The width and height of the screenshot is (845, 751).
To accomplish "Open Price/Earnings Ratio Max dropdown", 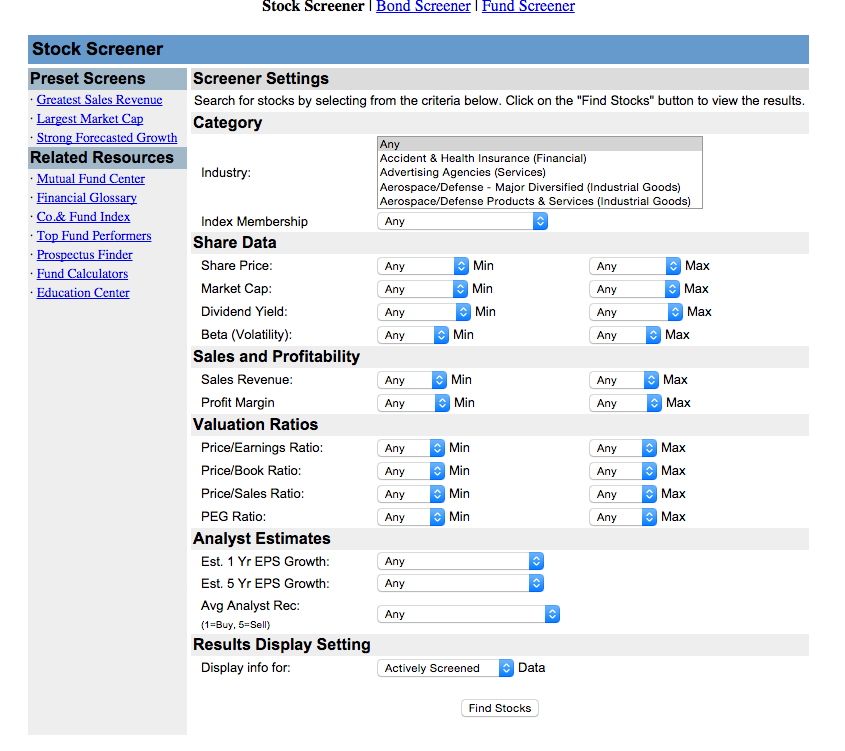I will [x=623, y=448].
